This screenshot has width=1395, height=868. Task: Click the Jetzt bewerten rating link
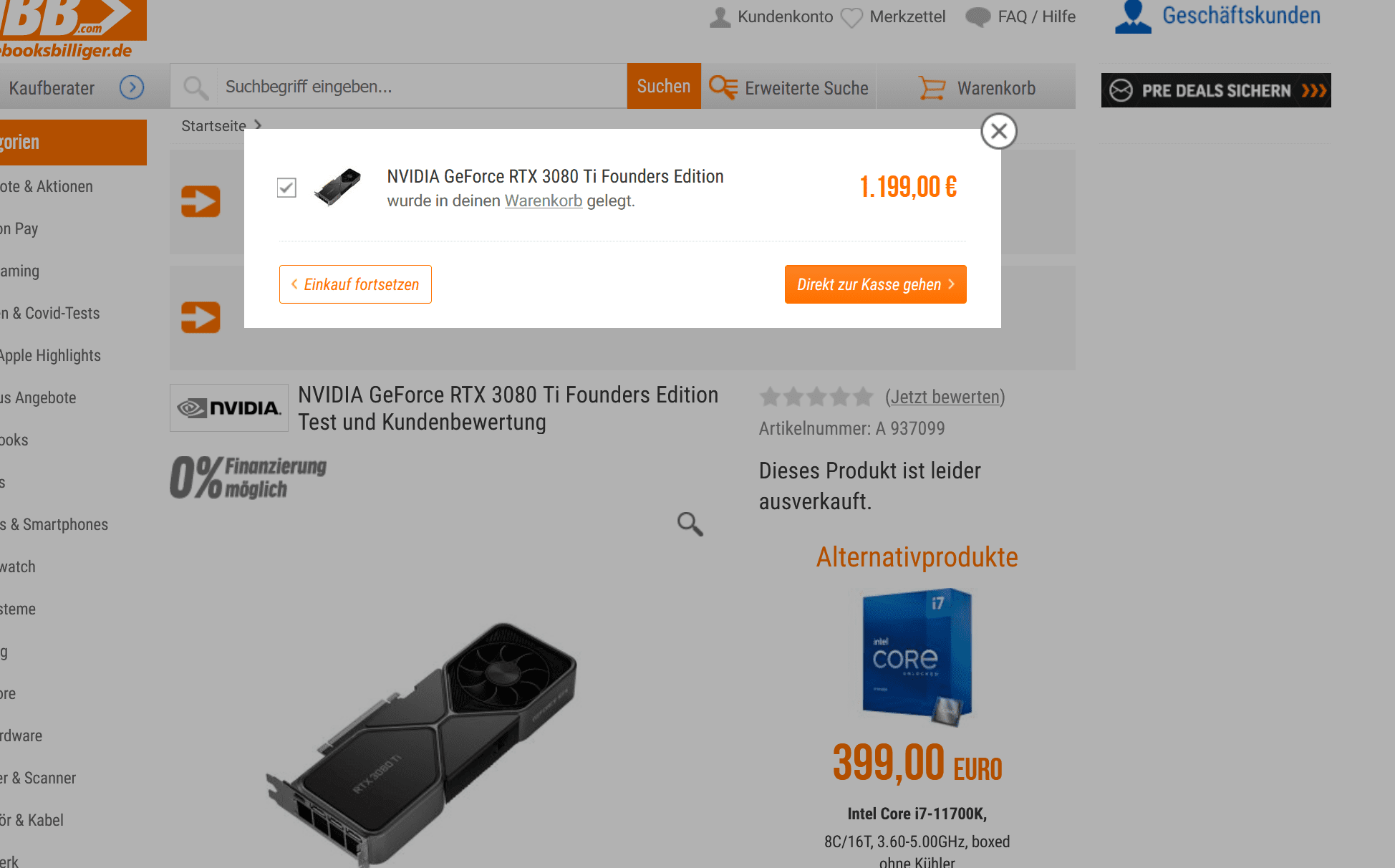[x=945, y=397]
